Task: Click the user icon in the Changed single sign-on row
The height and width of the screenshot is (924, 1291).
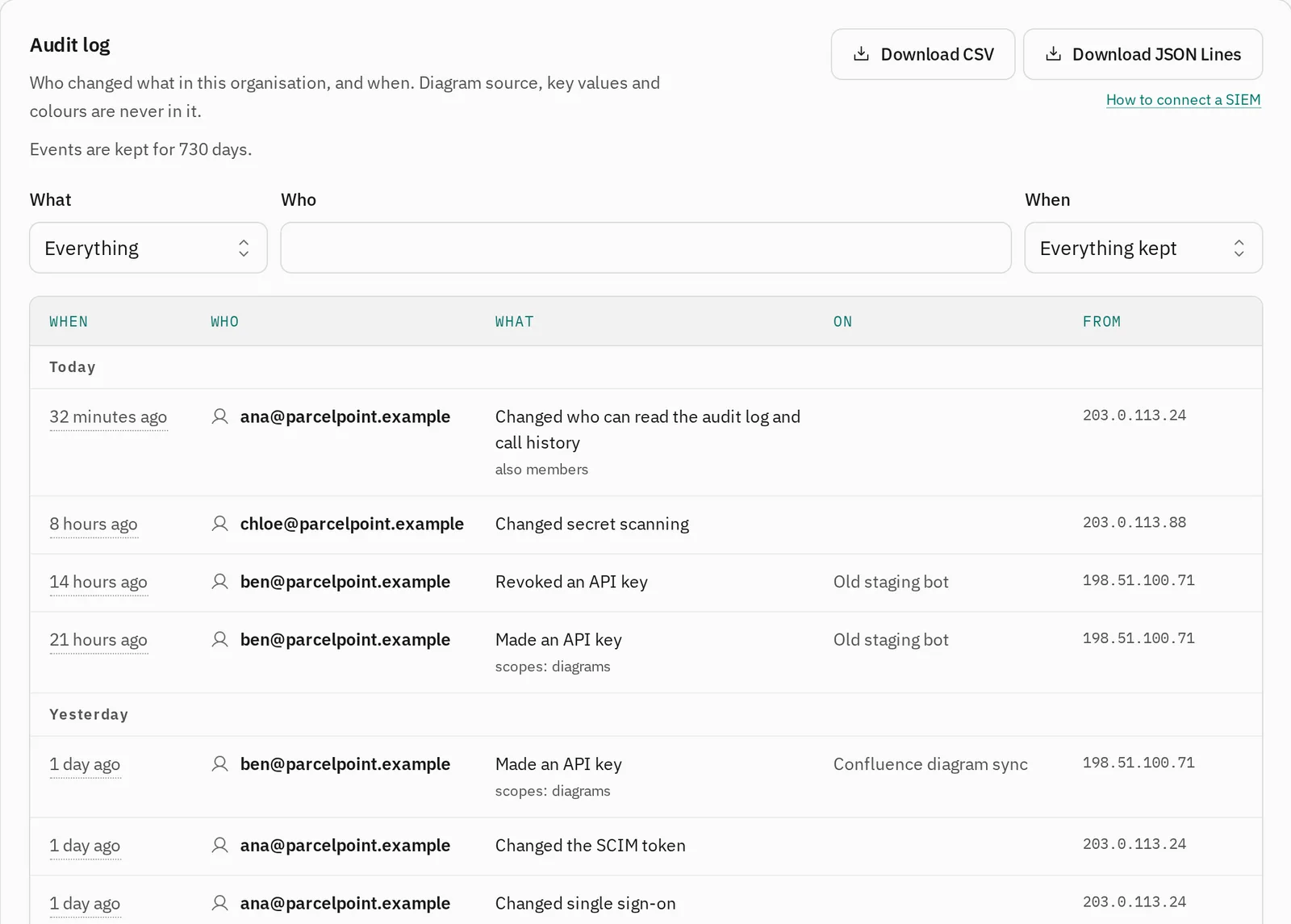Action: click(x=219, y=904)
